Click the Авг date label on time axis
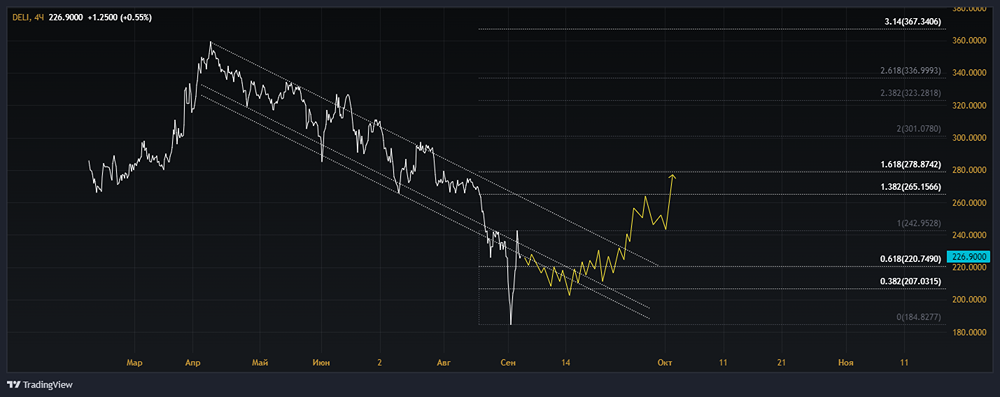This screenshot has width=1000, height=397. 443,363
